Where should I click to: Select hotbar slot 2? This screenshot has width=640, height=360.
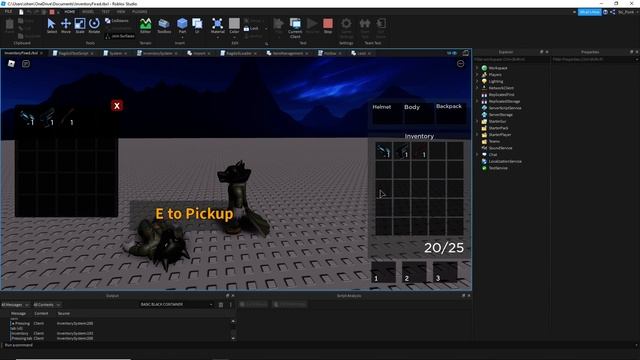(414, 272)
